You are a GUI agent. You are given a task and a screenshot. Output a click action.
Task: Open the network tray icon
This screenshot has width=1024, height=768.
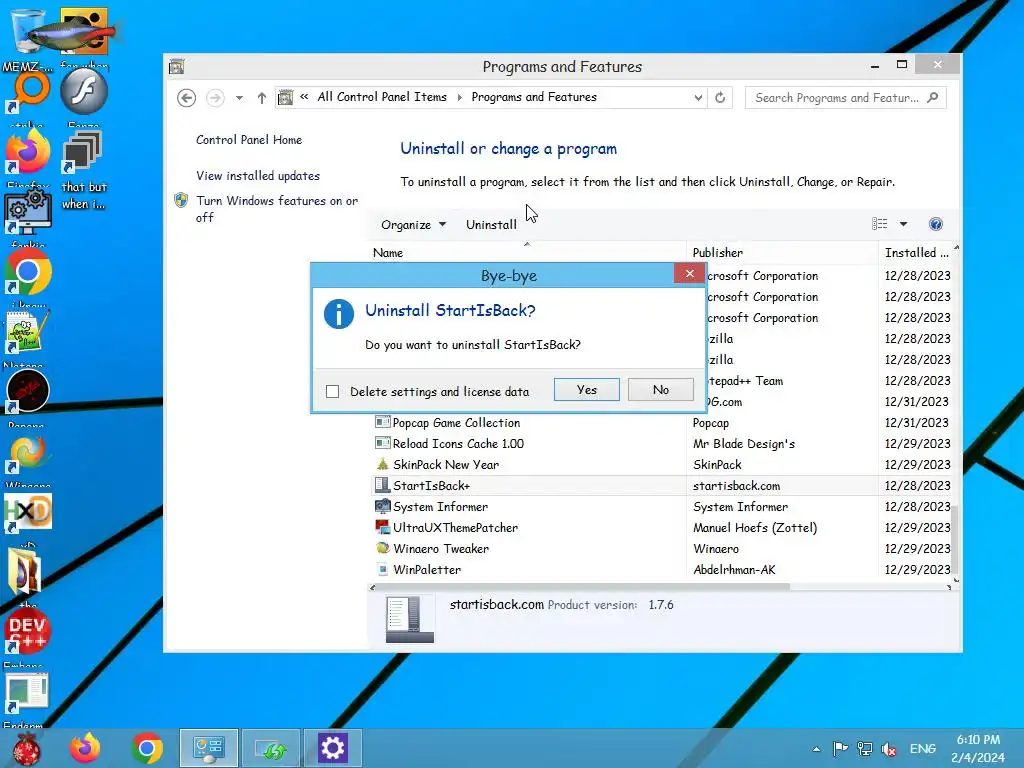pyautogui.click(x=865, y=749)
